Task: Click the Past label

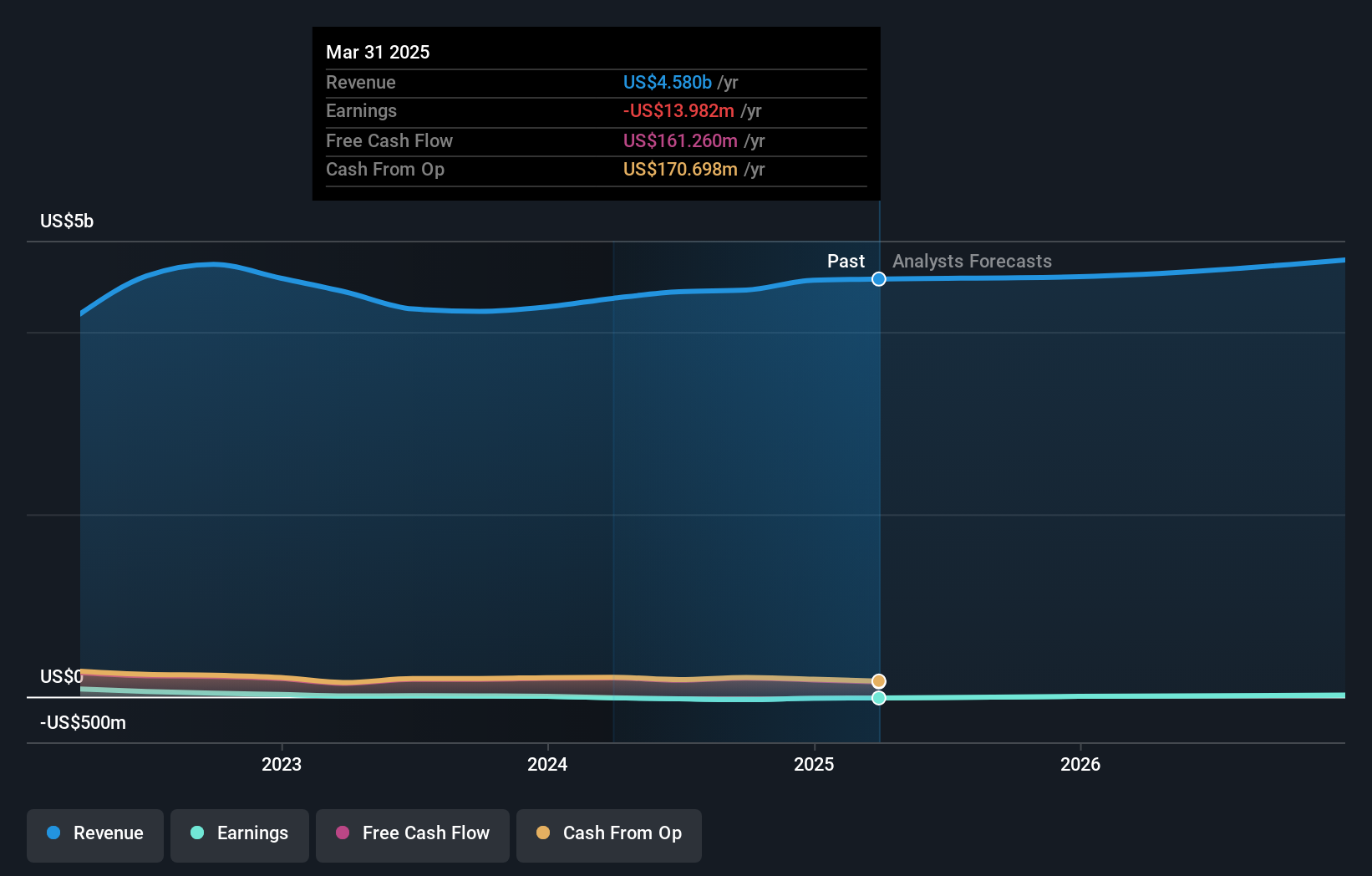Action: tap(846, 261)
